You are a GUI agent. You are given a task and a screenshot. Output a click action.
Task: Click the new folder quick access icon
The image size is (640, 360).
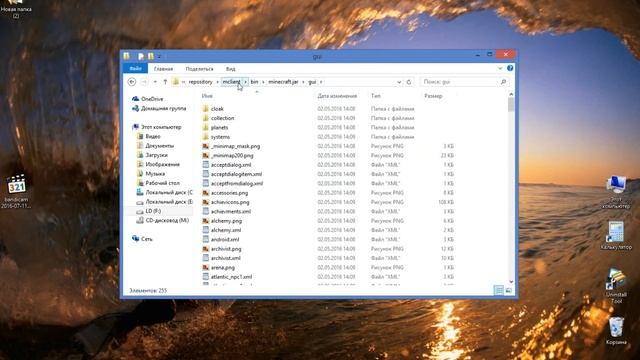click(x=151, y=56)
